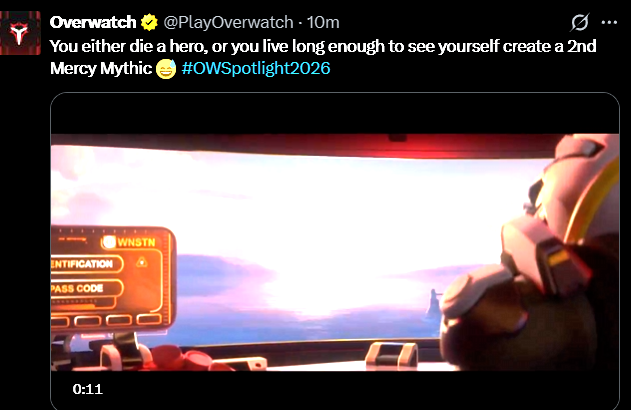
Task: Open the three-dot More options menu
Action: point(609,23)
